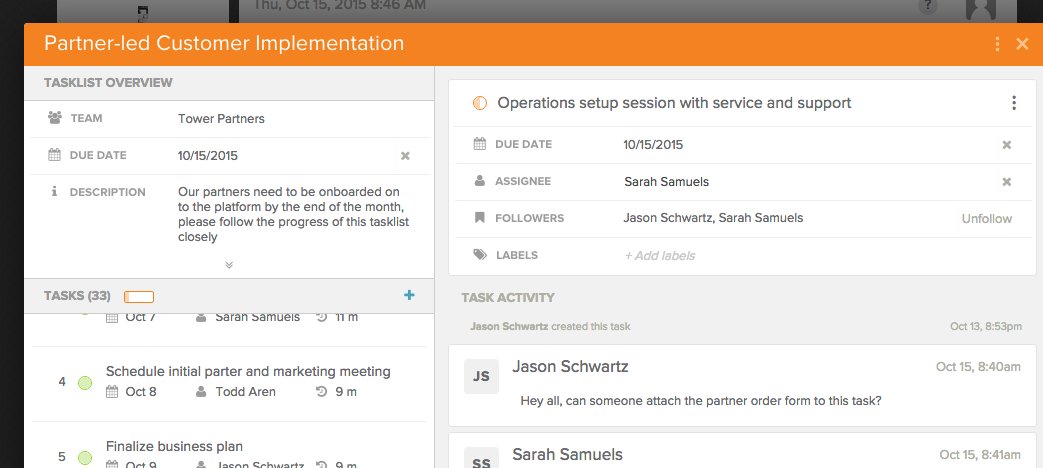Click the help question mark icon in background window
Screen dimensions: 1043x468
[x=928, y=7]
